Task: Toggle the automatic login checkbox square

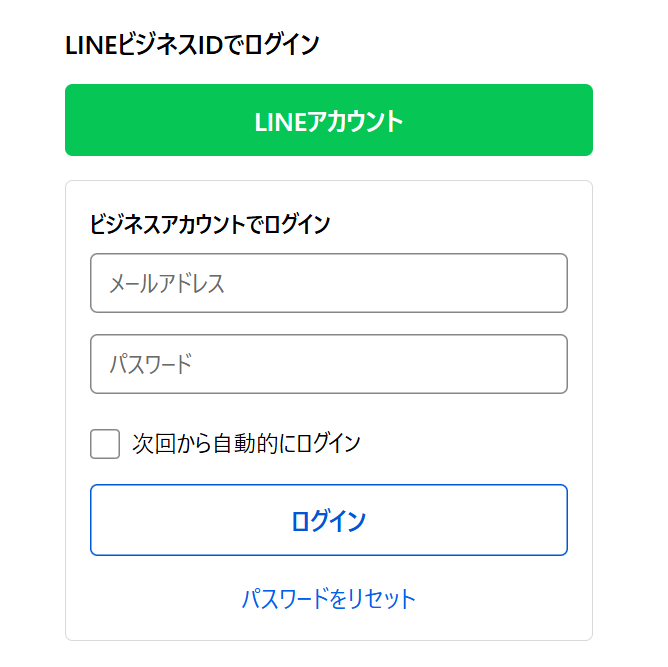Action: tap(105, 443)
